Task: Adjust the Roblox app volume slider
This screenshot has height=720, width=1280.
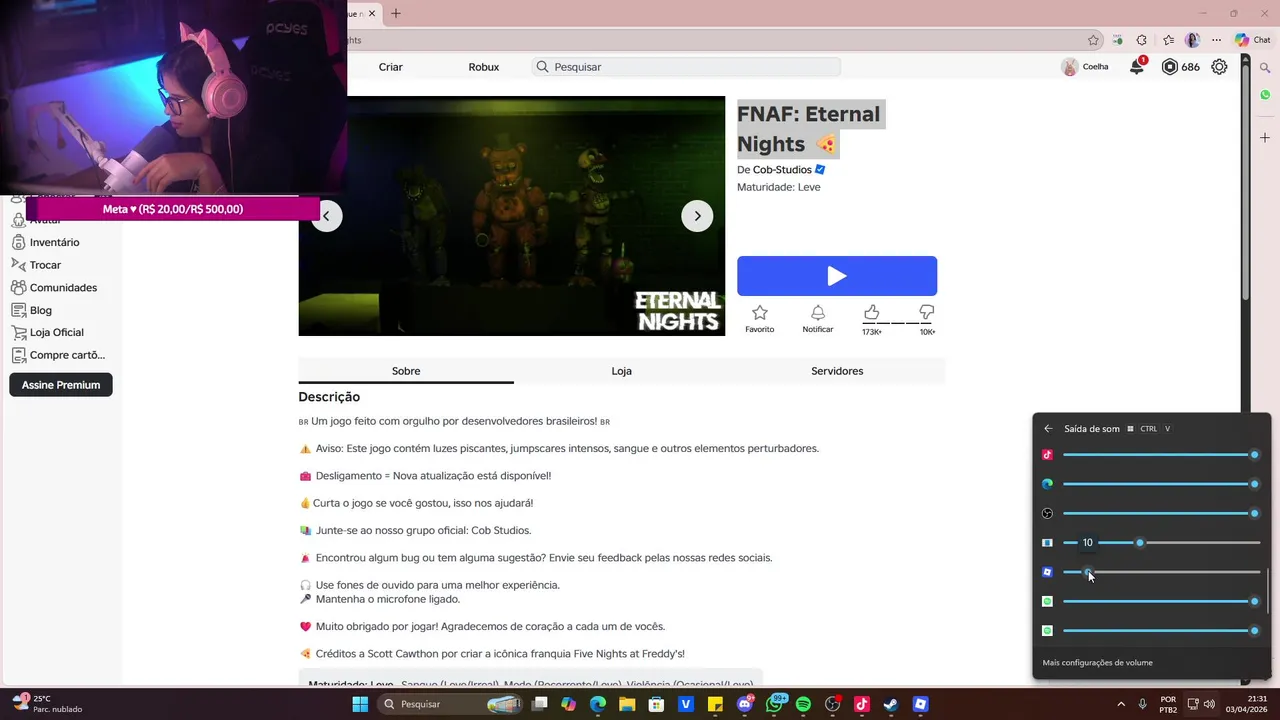Action: (1161, 572)
